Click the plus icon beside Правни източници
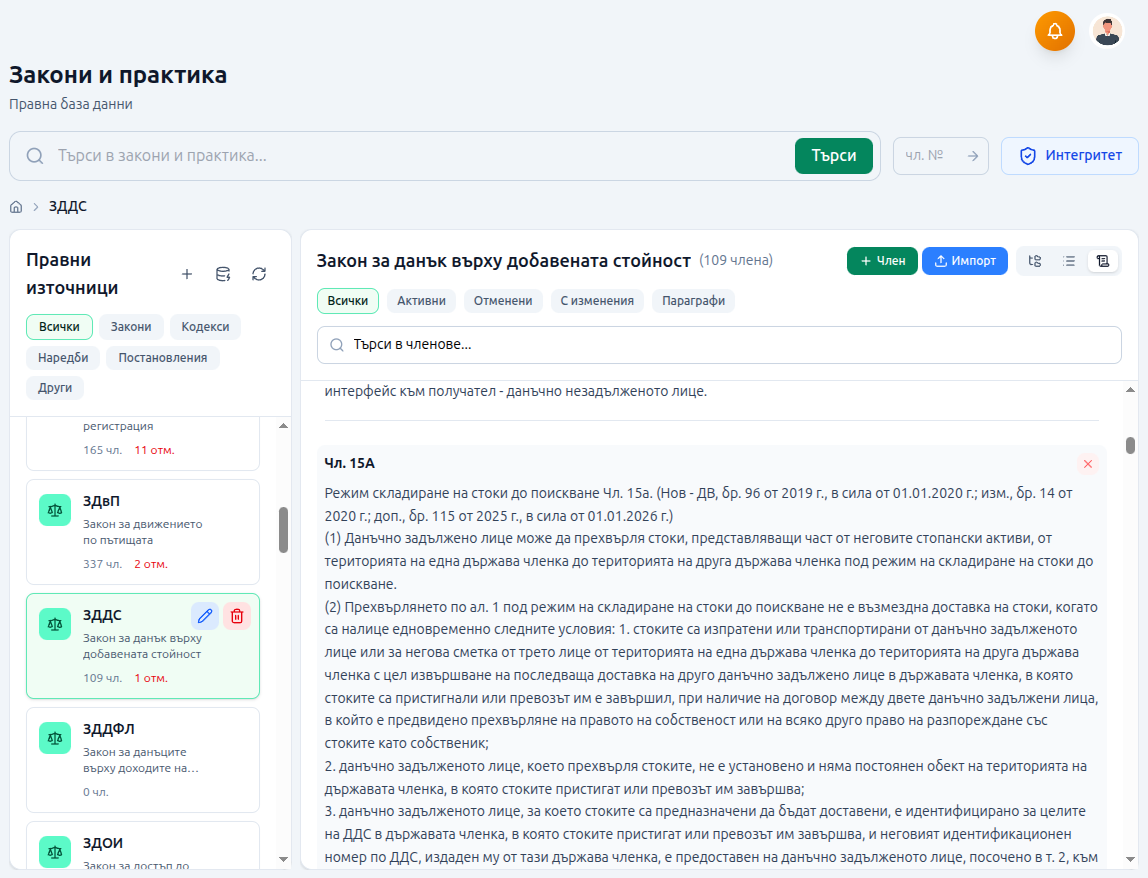1148x878 pixels. pyautogui.click(x=186, y=274)
